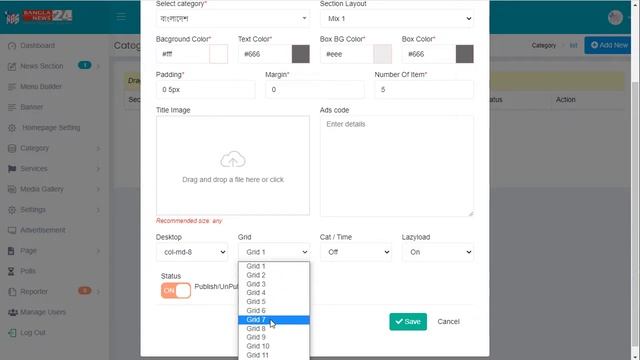Click the Add New button

pos(609,45)
